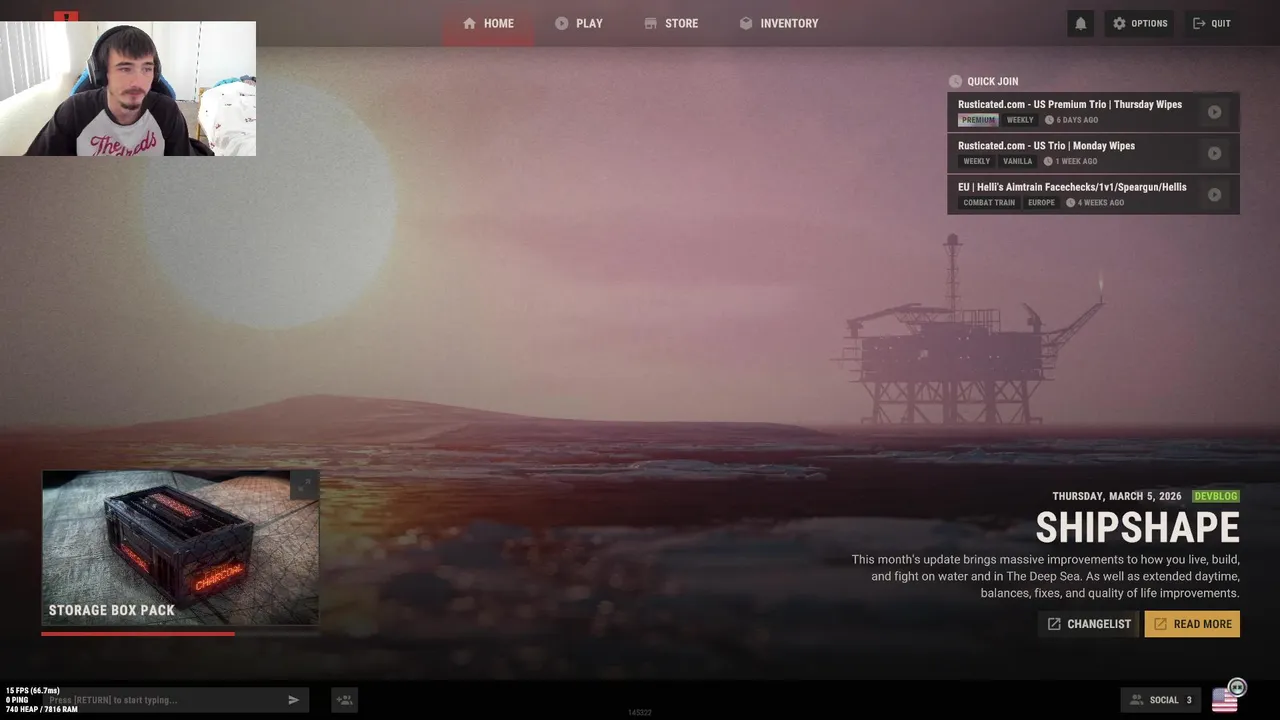The height and width of the screenshot is (720, 1280).
Task: Join Rusticated US Trio Monday Wipes play icon
Action: 1214,153
